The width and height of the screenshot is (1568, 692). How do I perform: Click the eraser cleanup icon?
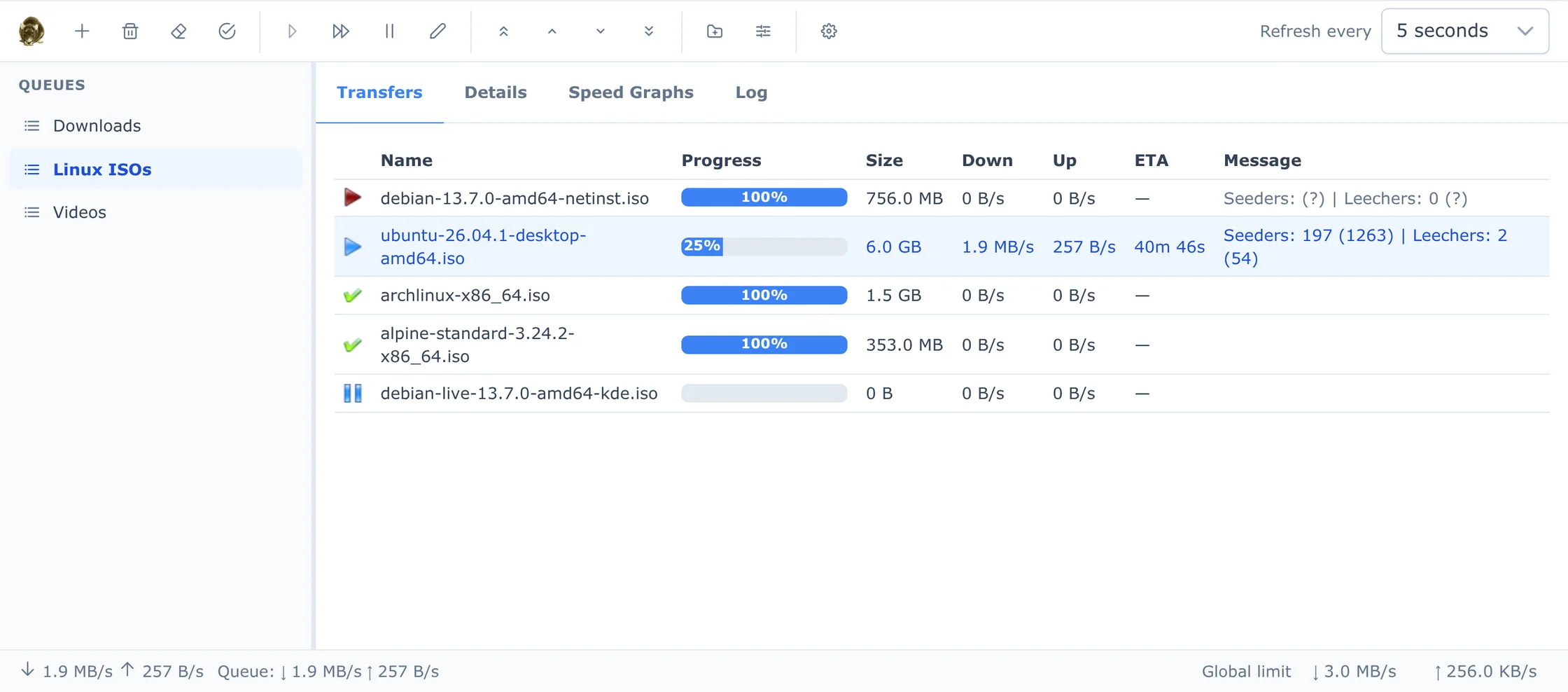tap(178, 31)
